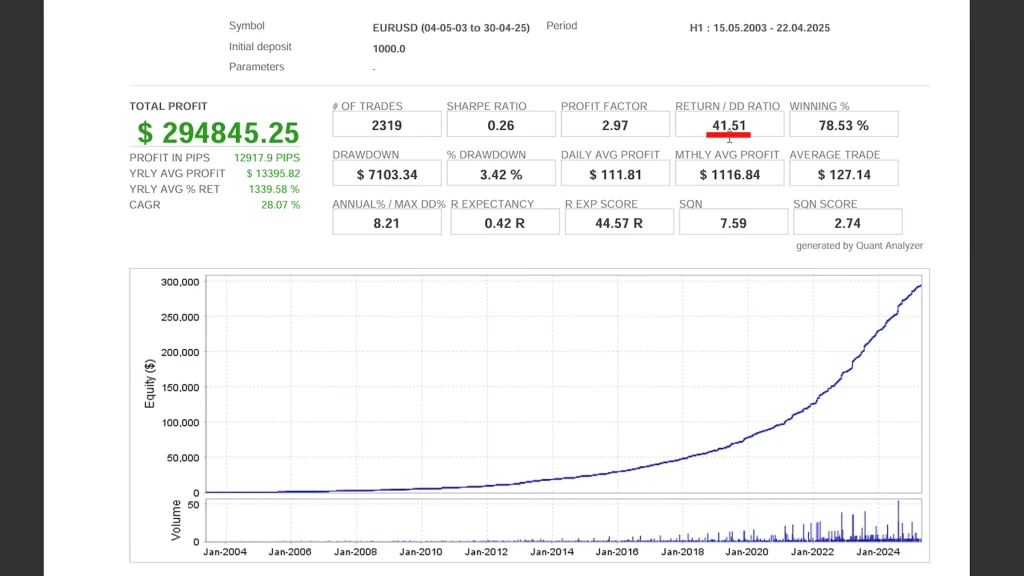The image size is (1024, 576).
Task: Click the Jan-2020 label on the time axis
Action: click(746, 551)
